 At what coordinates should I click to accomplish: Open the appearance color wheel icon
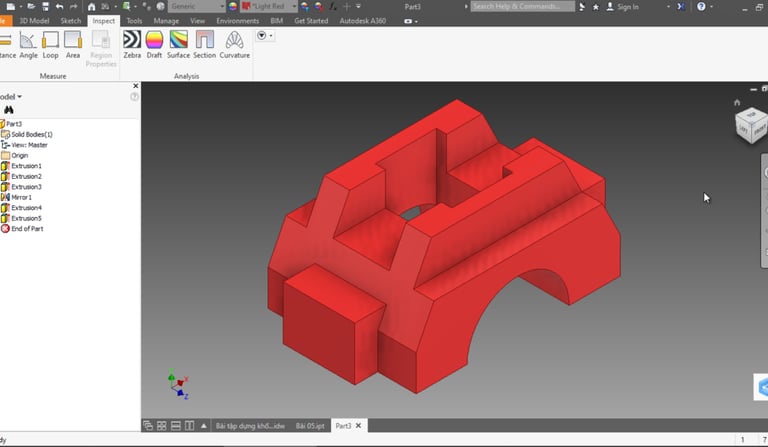(x=233, y=6)
